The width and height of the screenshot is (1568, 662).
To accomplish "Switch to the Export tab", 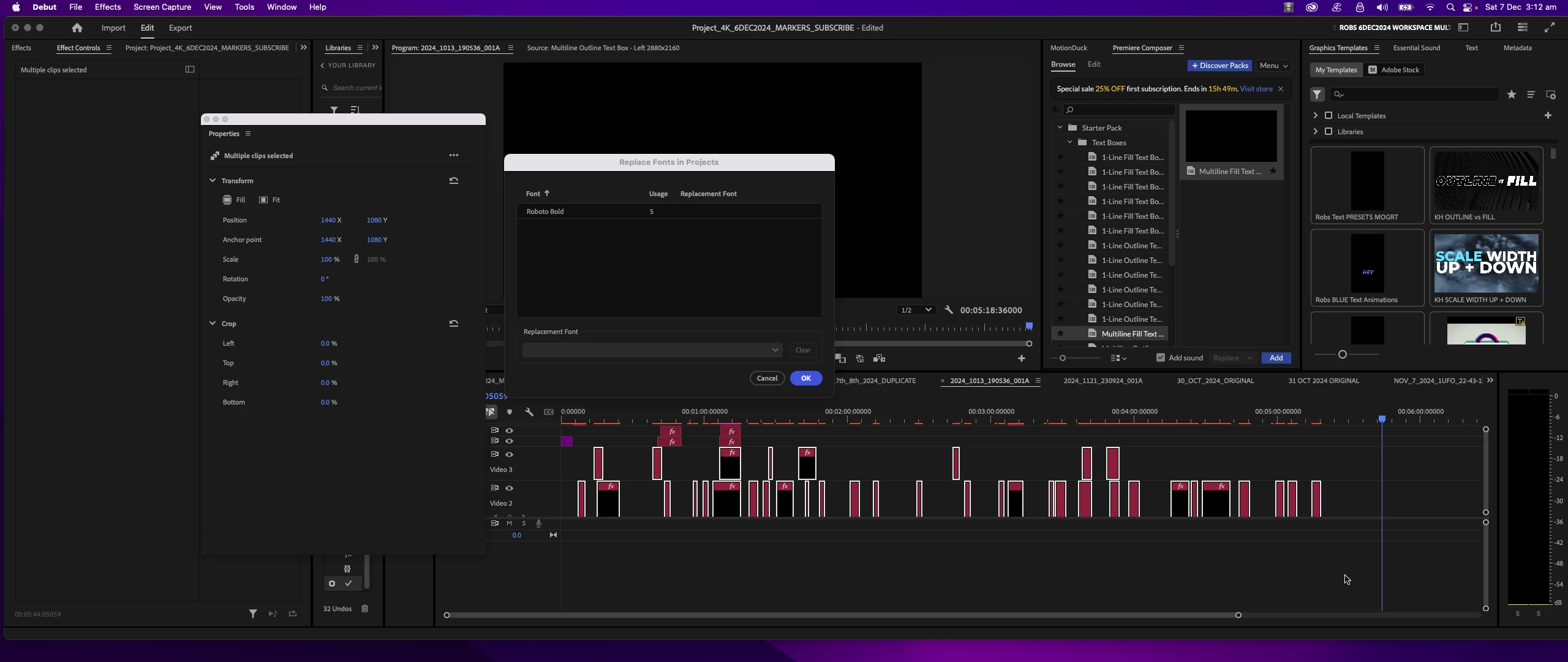I will [x=180, y=28].
